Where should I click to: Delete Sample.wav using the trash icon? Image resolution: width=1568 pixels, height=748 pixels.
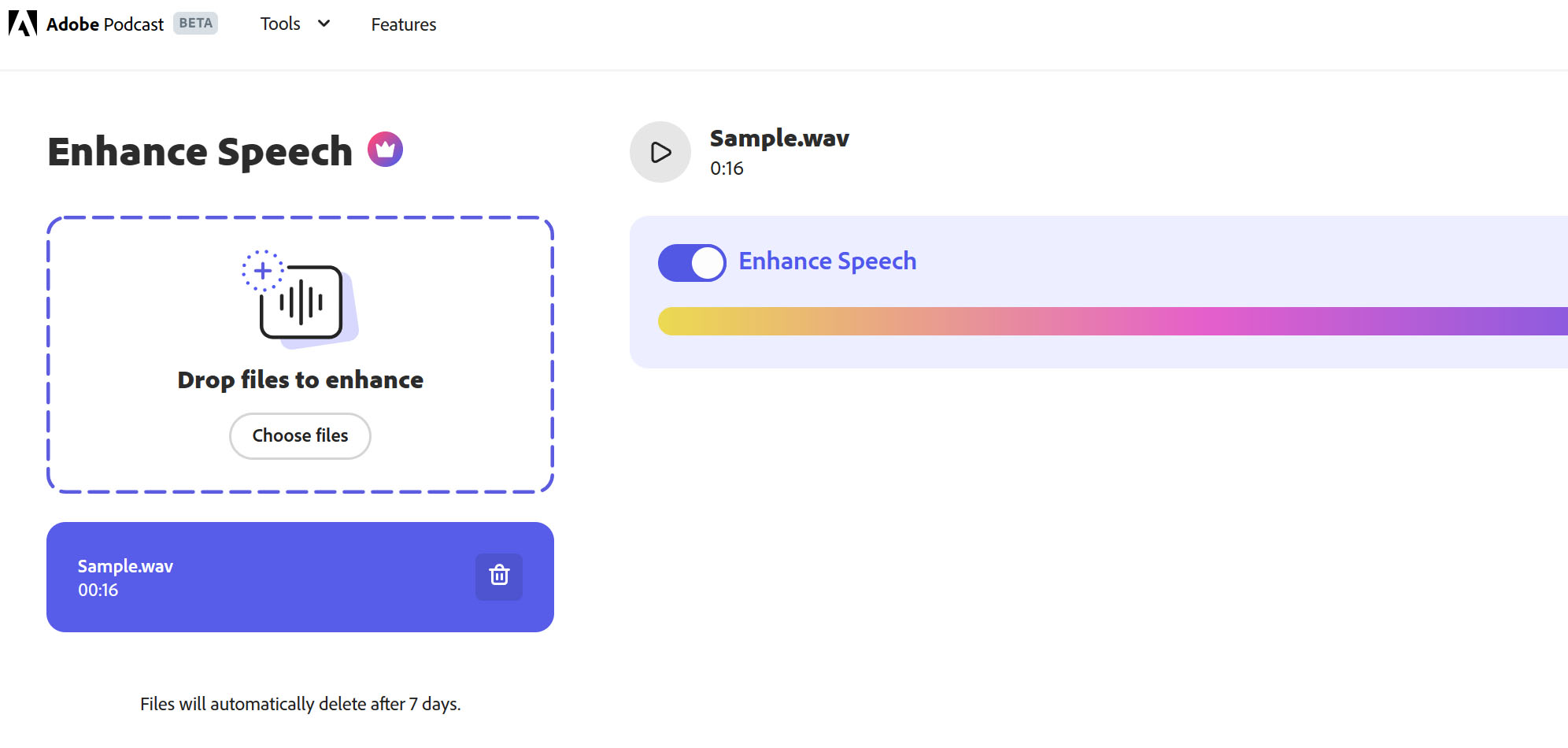(498, 576)
